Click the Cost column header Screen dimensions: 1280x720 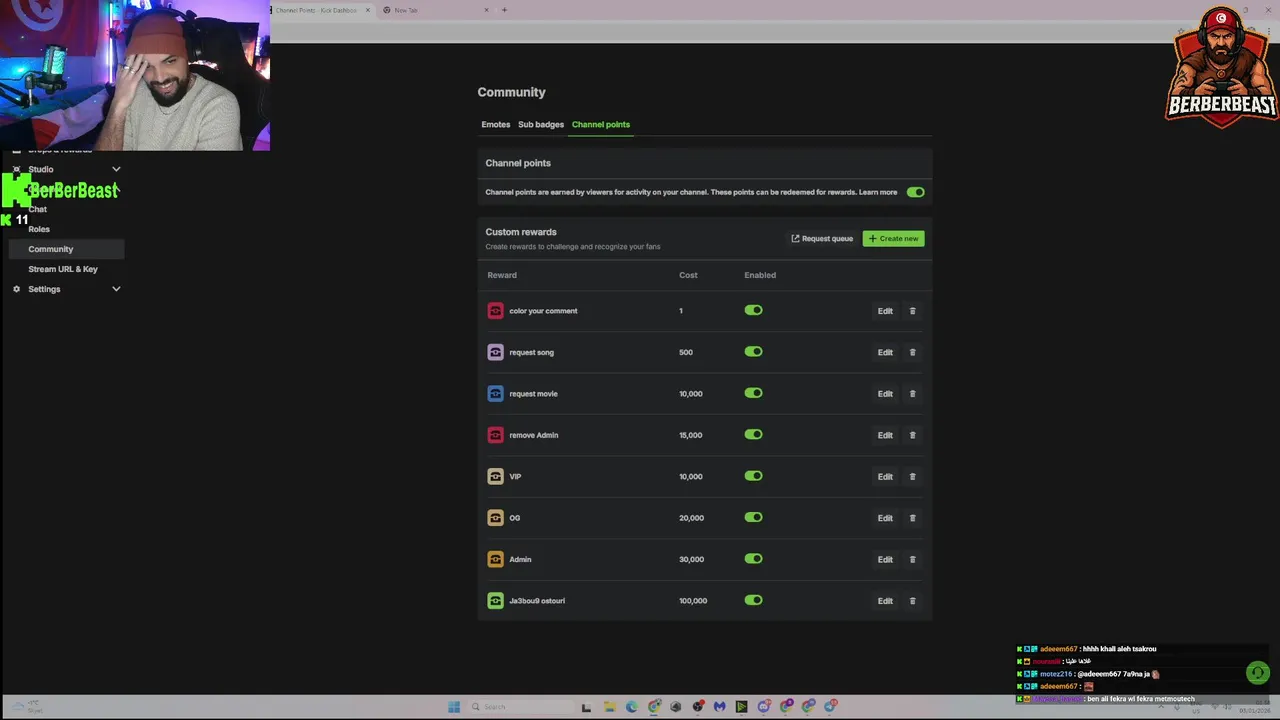pyautogui.click(x=688, y=275)
